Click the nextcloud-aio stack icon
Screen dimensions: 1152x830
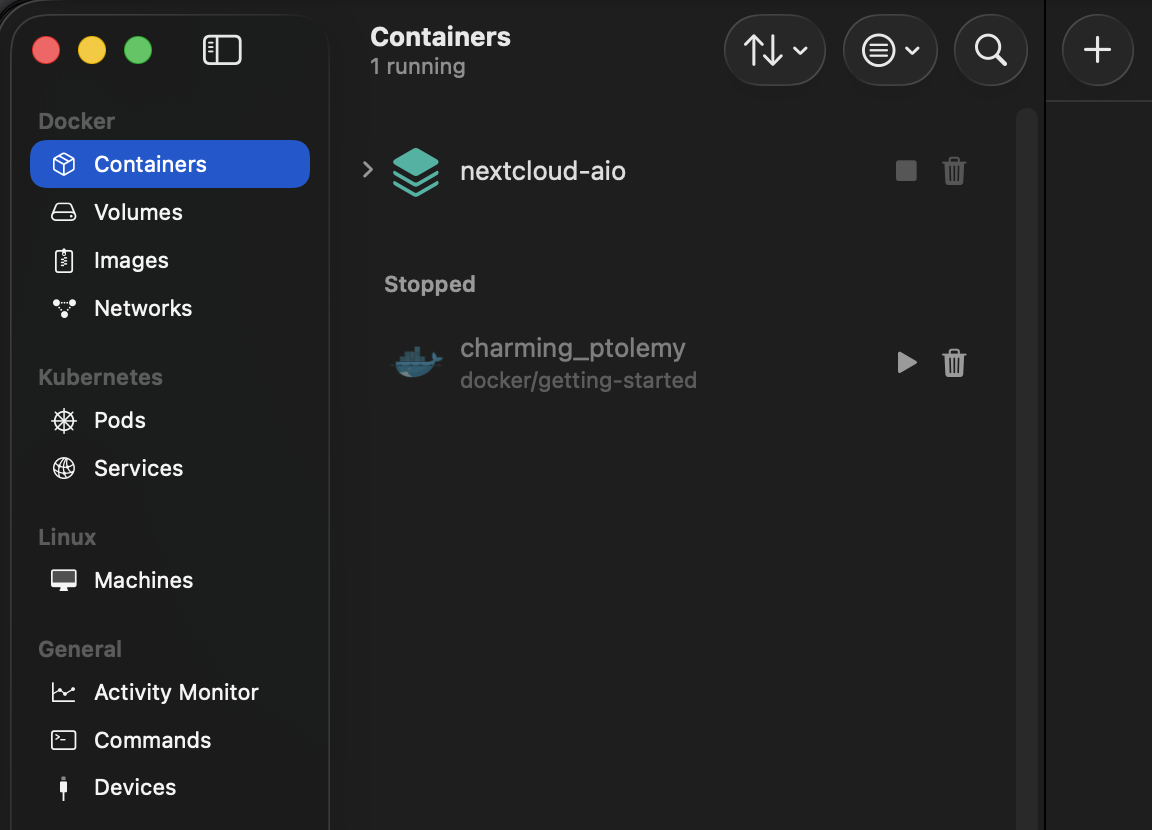click(x=416, y=172)
